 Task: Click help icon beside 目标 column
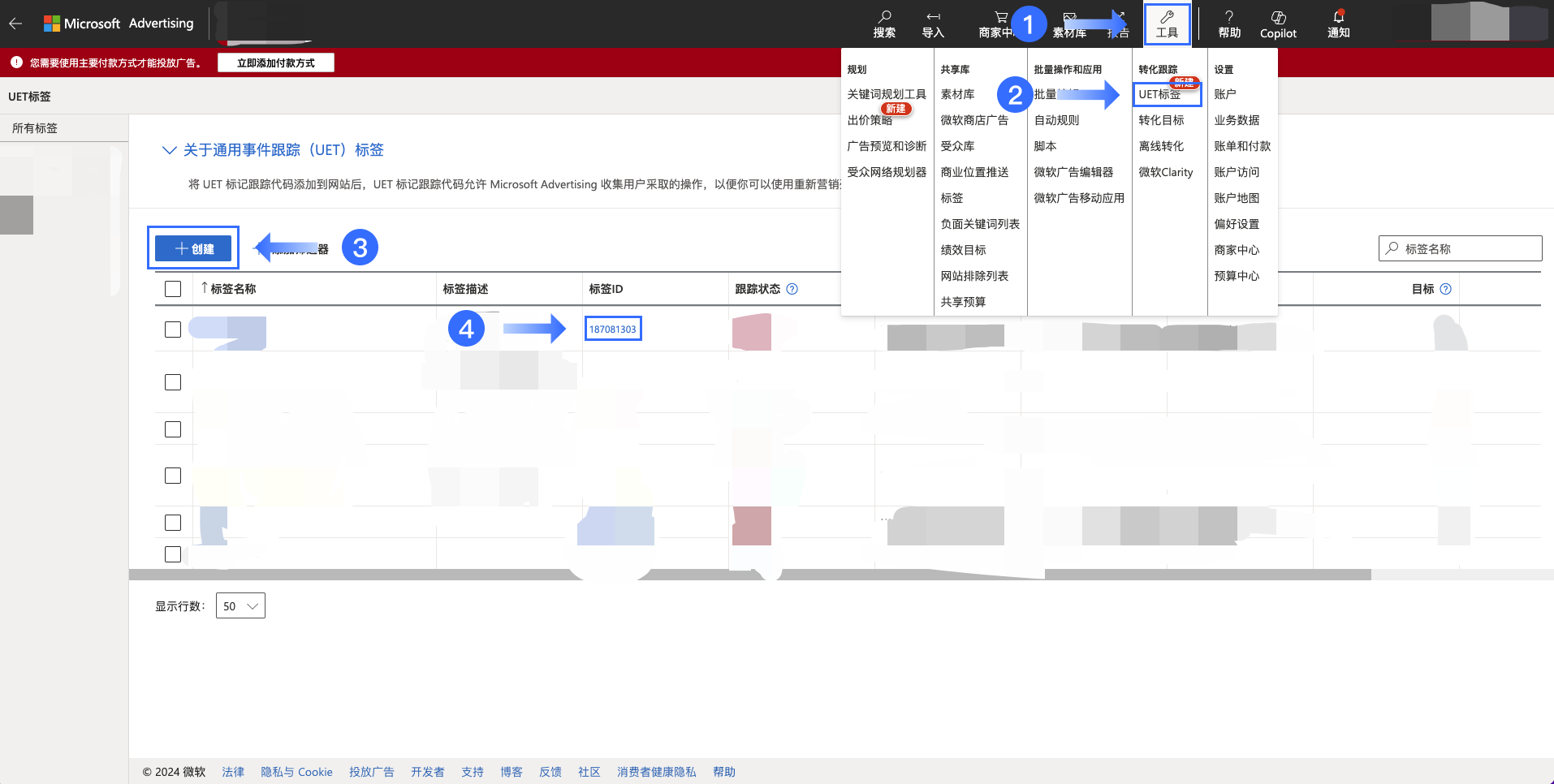[1445, 289]
